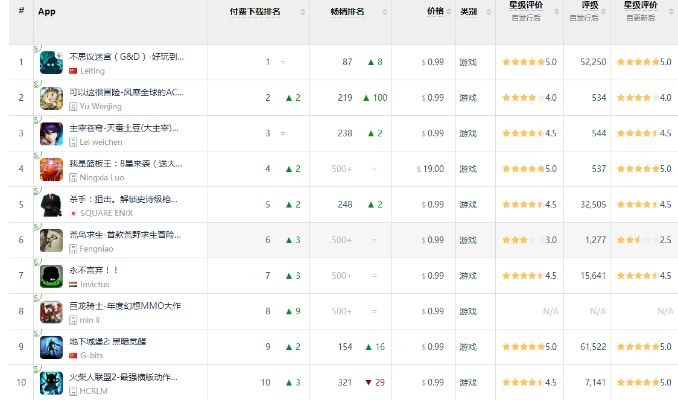Open the 不思议迷宫（G&D）app title link
The image size is (678, 400).
[x=127, y=57]
